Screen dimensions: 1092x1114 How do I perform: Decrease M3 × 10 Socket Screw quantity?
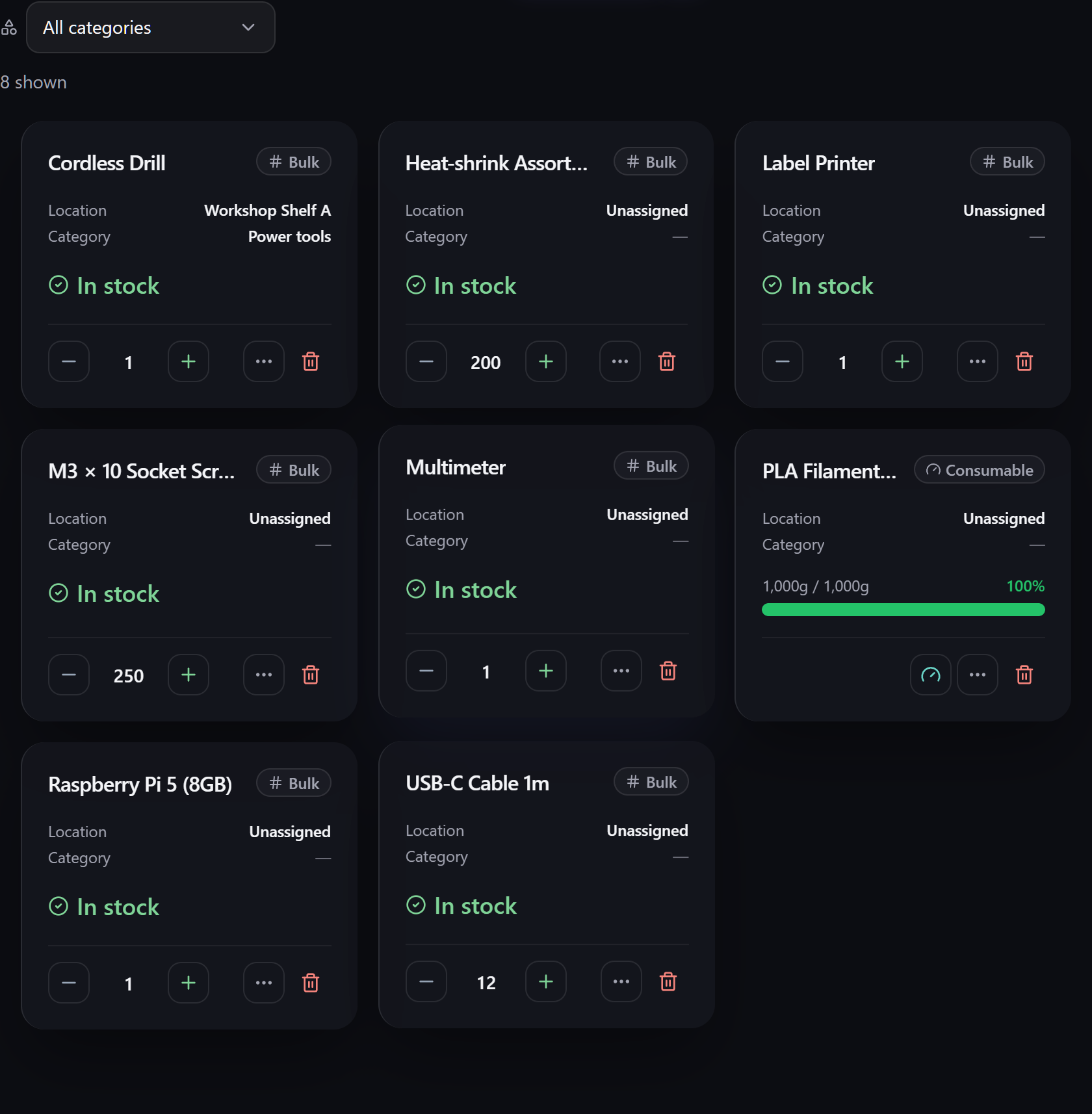click(69, 675)
